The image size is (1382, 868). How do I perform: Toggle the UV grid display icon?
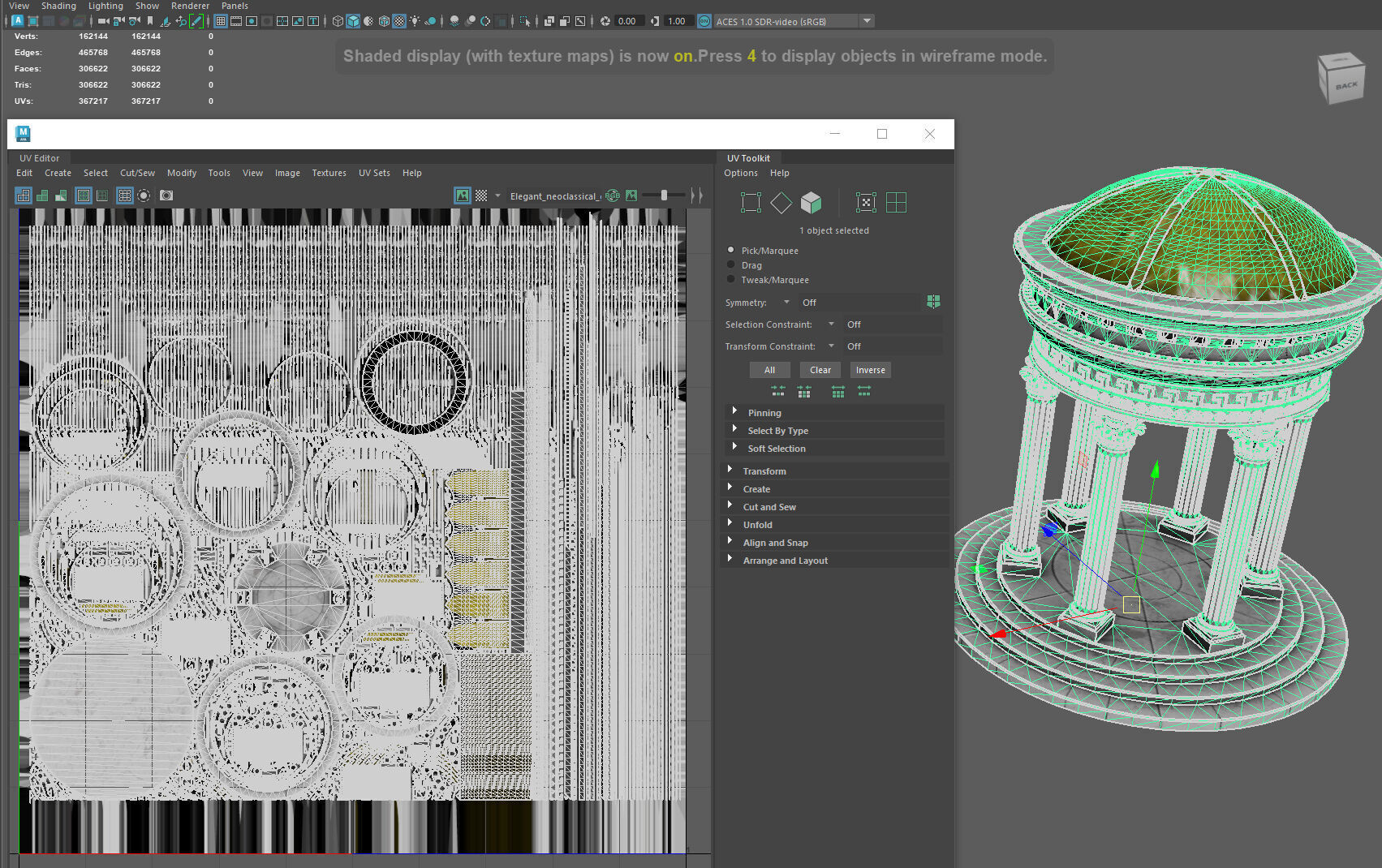124,196
